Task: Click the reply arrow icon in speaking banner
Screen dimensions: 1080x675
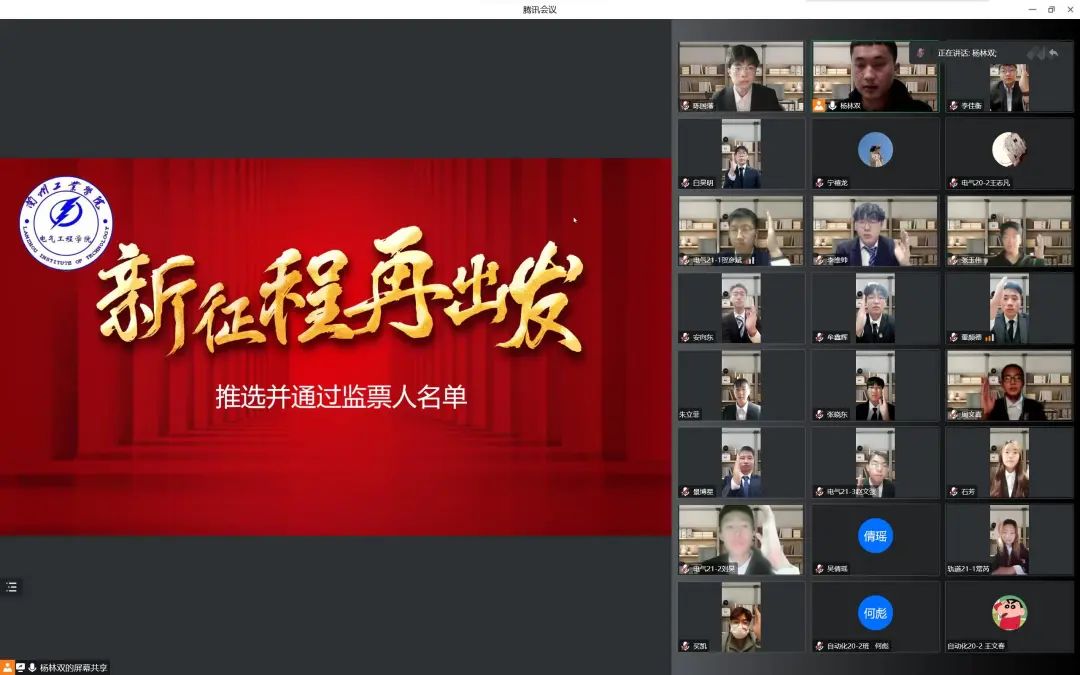Action: [x=1053, y=53]
